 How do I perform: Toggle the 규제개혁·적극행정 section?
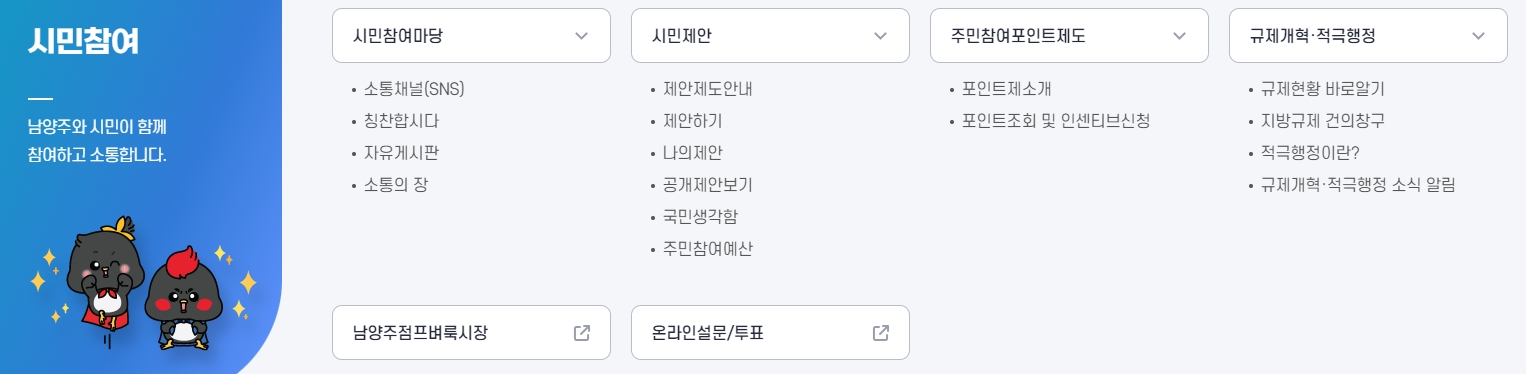click(x=1368, y=36)
